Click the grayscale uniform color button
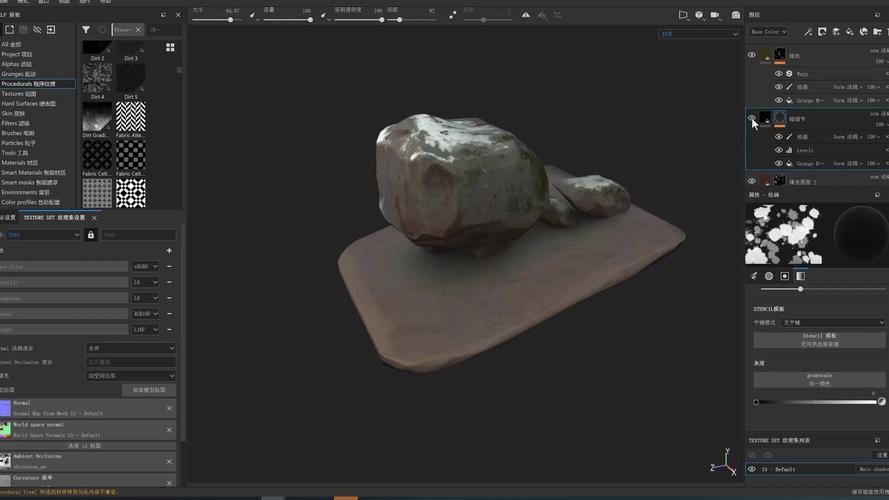The width and height of the screenshot is (889, 500). pos(819,379)
